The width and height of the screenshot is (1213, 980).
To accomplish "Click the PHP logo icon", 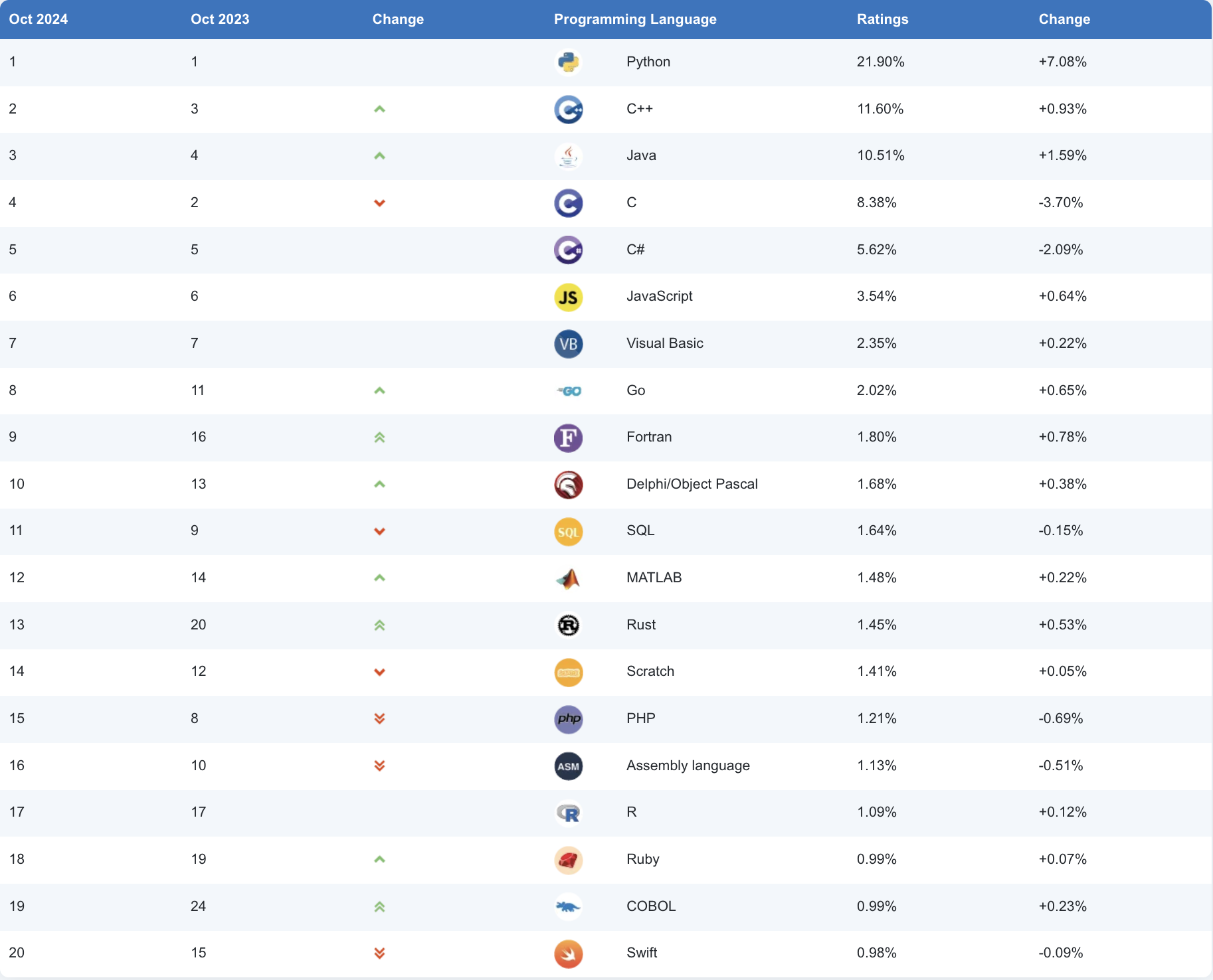I will pos(568,719).
